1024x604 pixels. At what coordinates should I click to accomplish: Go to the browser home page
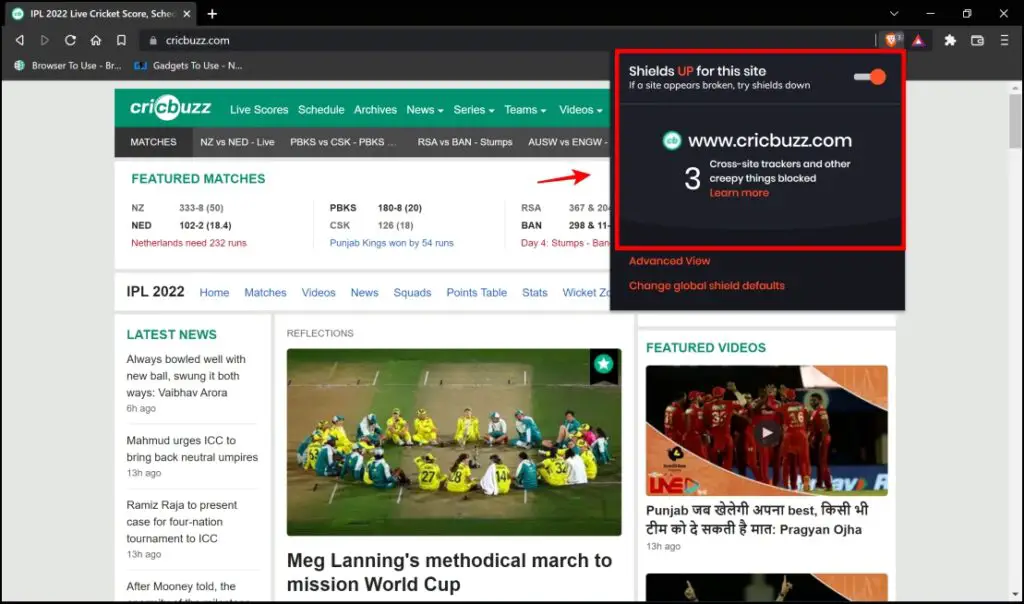(96, 40)
